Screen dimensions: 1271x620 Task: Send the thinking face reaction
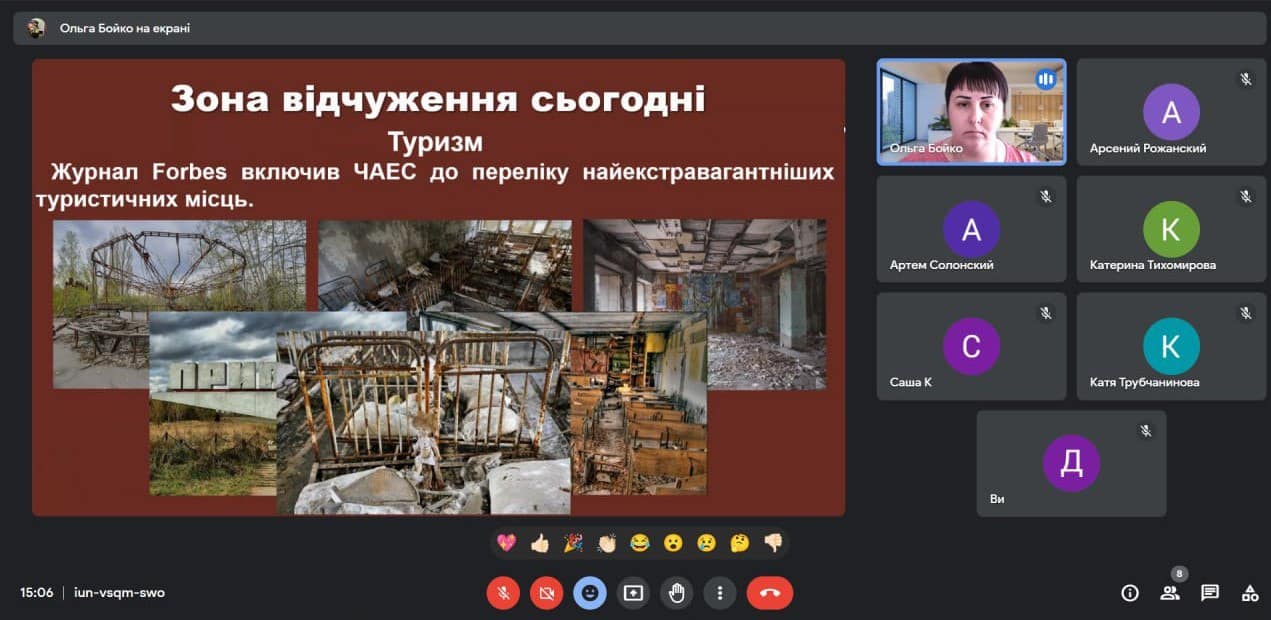click(x=740, y=543)
